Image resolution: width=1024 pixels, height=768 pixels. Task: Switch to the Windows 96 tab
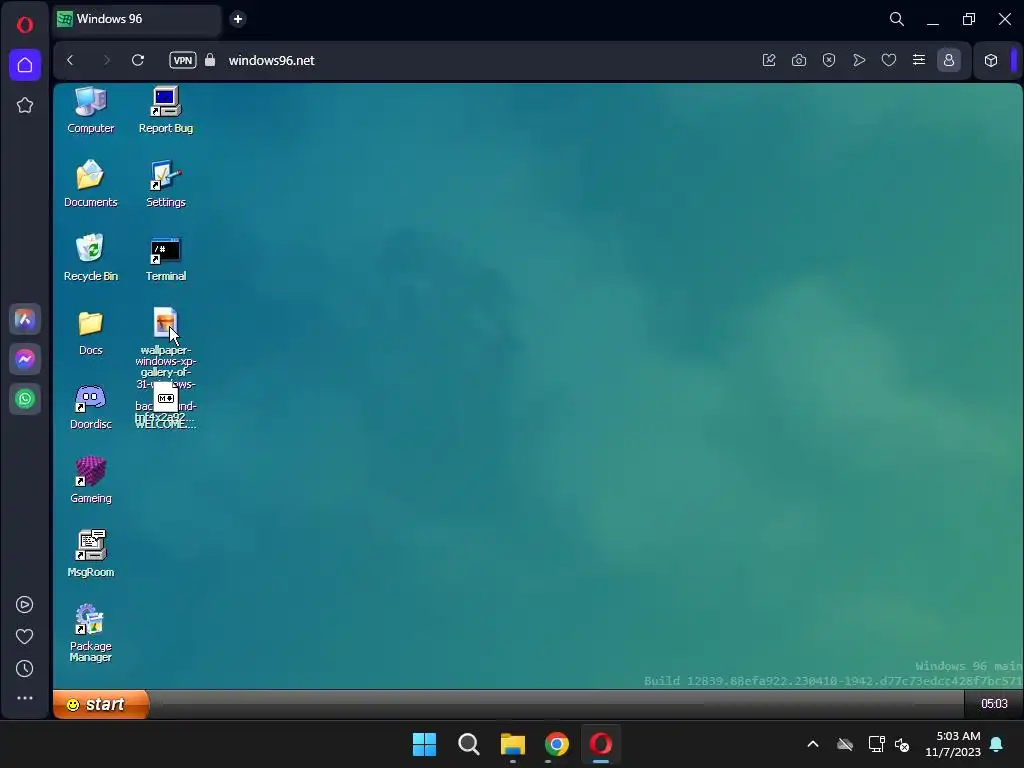coord(135,19)
